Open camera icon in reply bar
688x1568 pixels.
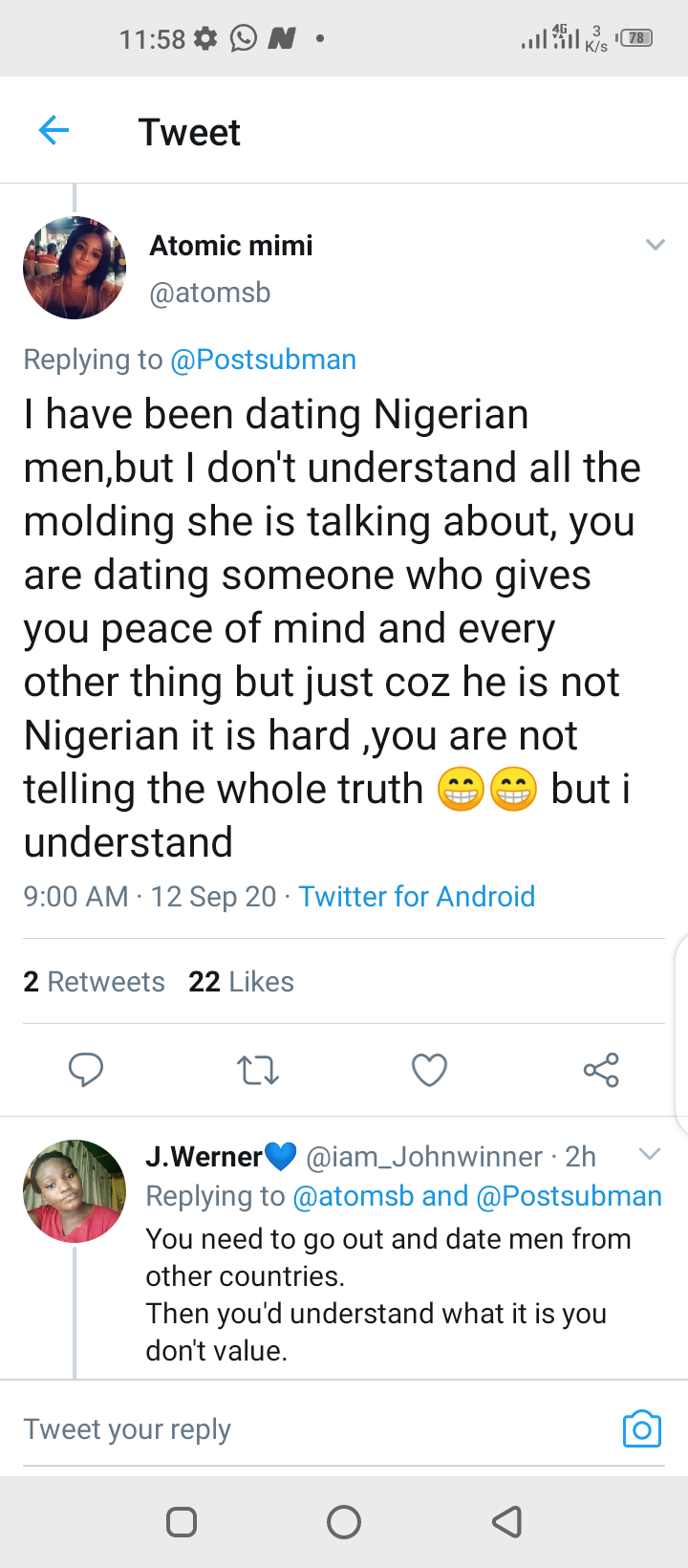(x=641, y=1428)
